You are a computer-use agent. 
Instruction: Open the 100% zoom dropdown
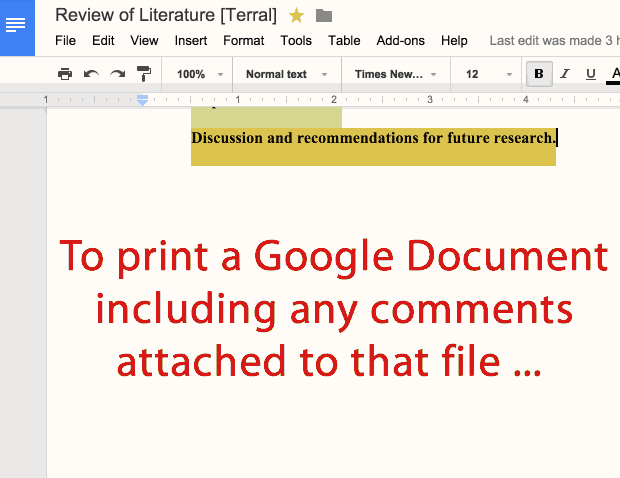click(200, 74)
